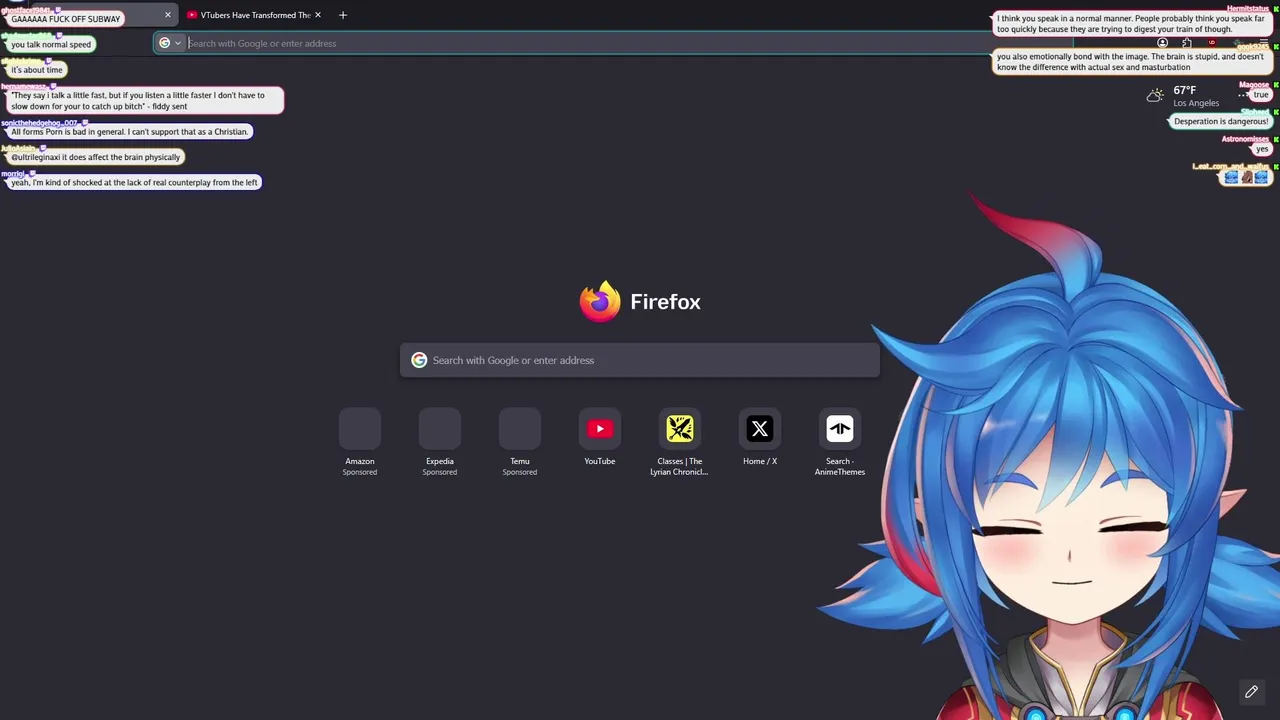Open the Temu sponsored shortcut tile
The width and height of the screenshot is (1280, 720).
pos(520,429)
